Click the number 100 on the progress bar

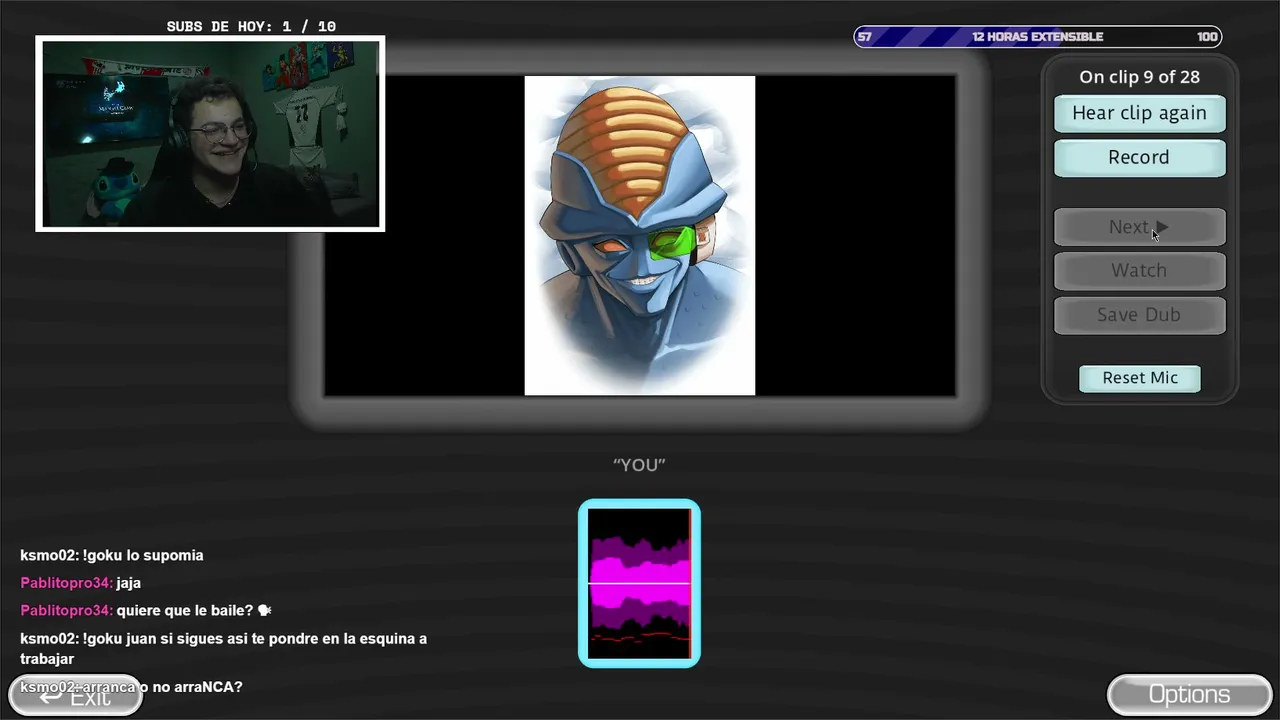pyautogui.click(x=1207, y=37)
